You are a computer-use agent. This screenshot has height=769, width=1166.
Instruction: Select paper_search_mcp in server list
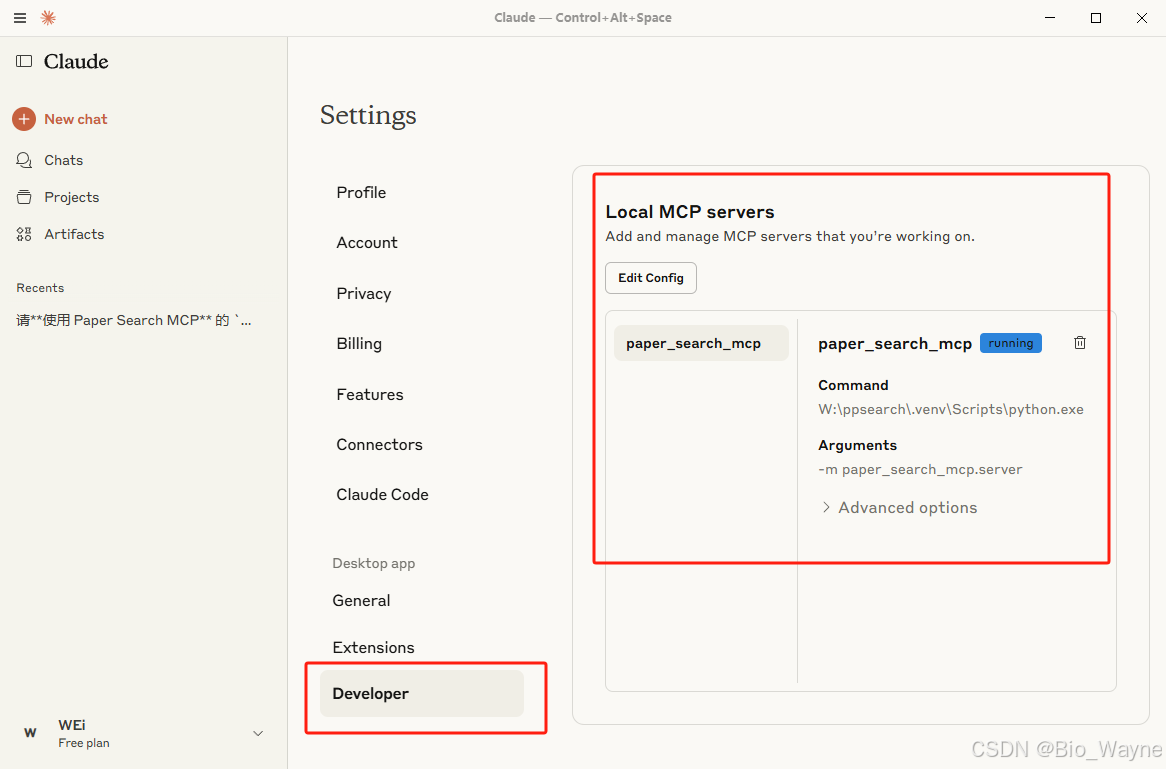701,343
